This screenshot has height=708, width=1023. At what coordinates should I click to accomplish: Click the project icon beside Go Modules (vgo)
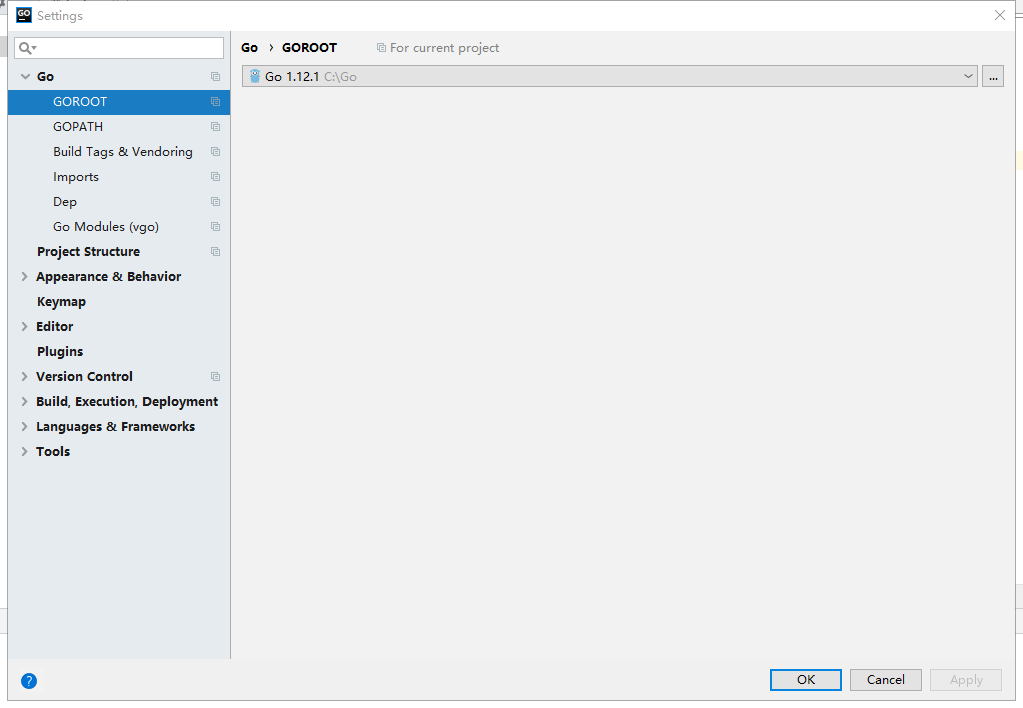[215, 226]
